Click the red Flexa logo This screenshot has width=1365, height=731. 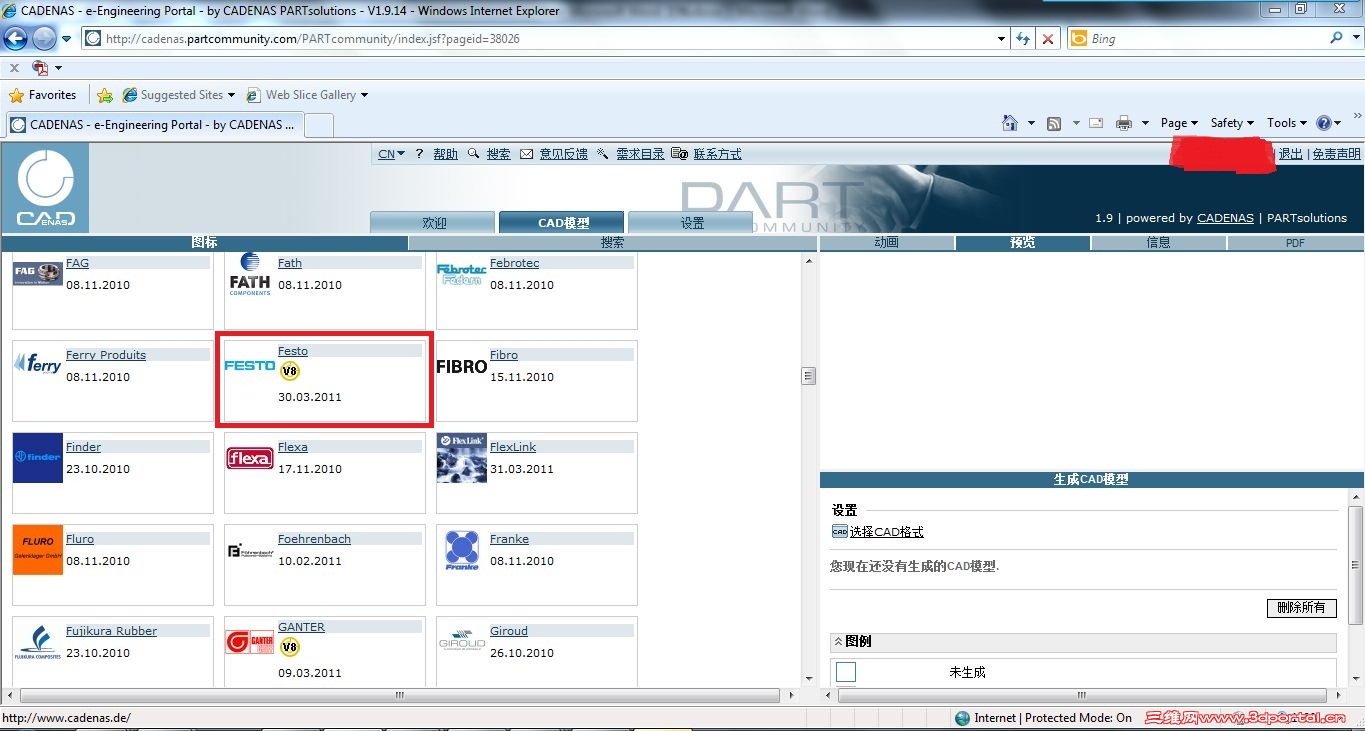pyautogui.click(x=250, y=458)
